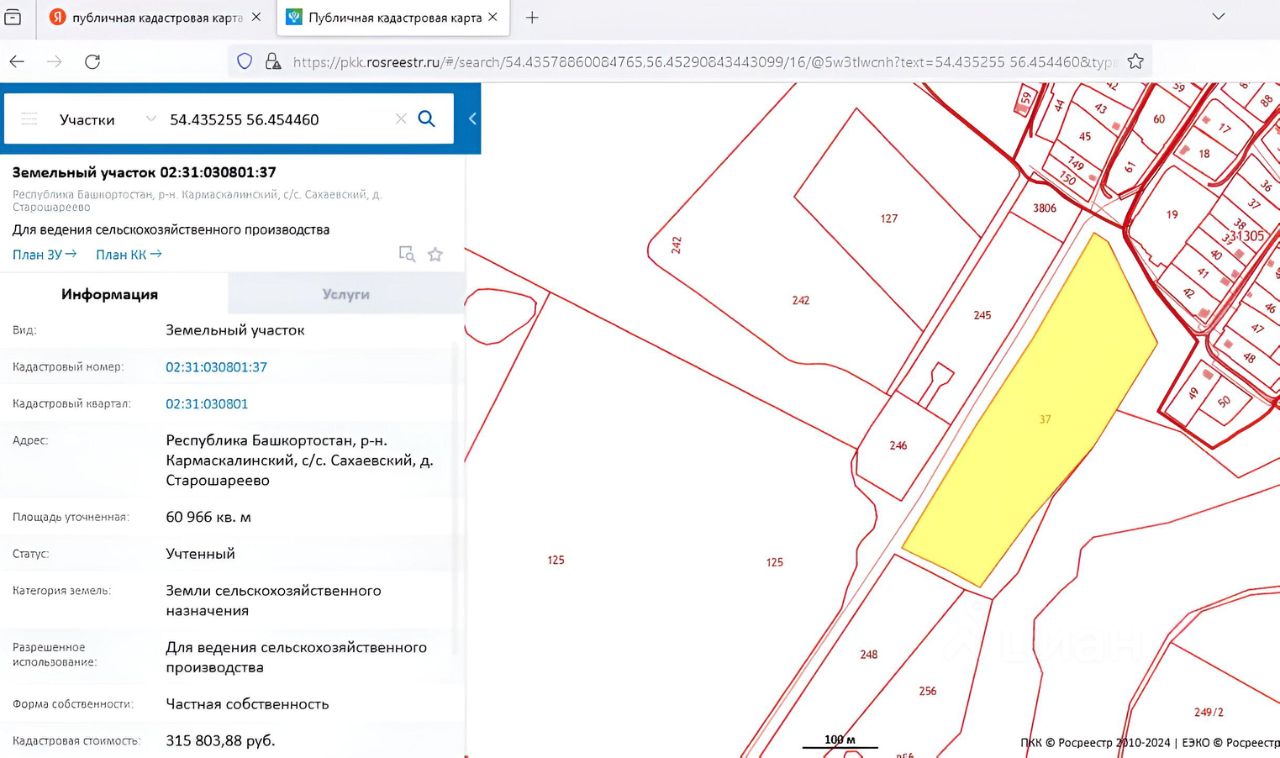The width and height of the screenshot is (1280, 758).
Task: Open the tracking protection shield icon
Action: pos(245,61)
